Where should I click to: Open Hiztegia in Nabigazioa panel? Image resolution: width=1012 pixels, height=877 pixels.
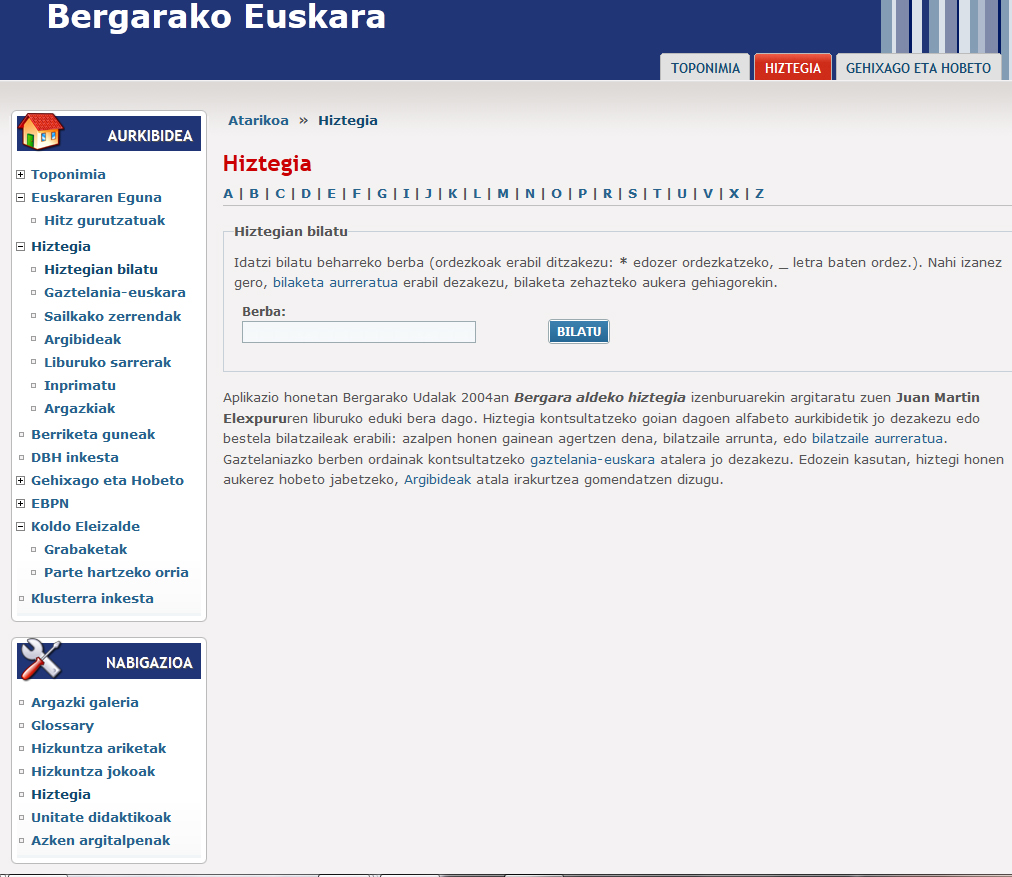(x=61, y=794)
